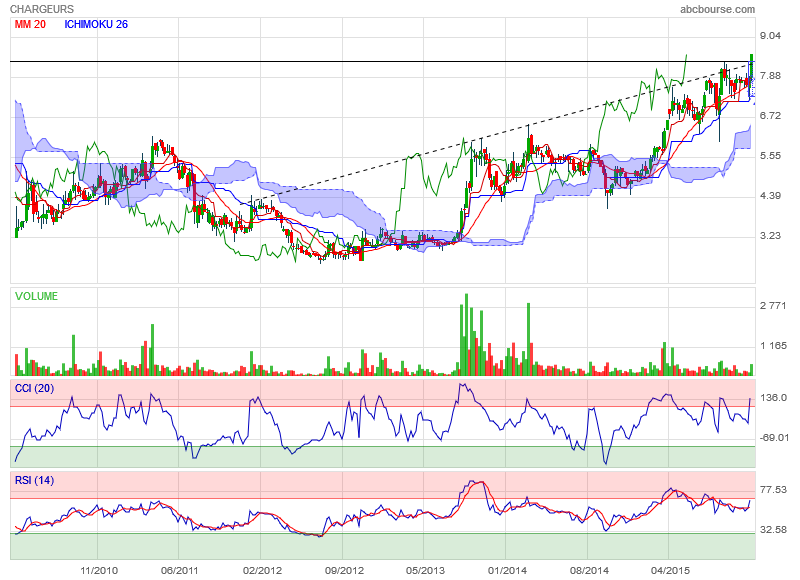Click the 9.04 price axis value
Image resolution: width=800 pixels, height=580 pixels.
(x=770, y=36)
